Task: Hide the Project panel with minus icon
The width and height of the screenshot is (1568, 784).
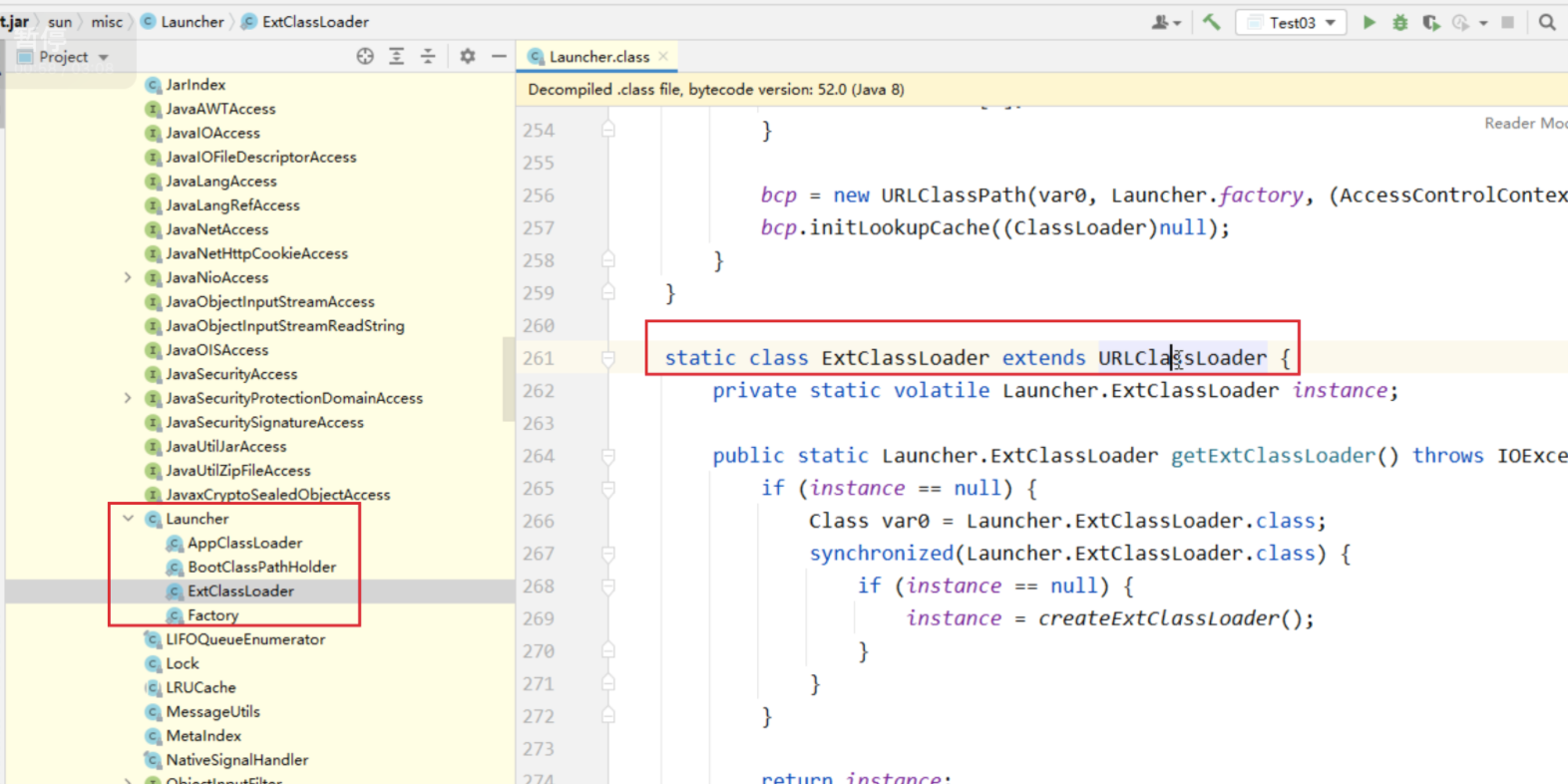Action: 499,57
